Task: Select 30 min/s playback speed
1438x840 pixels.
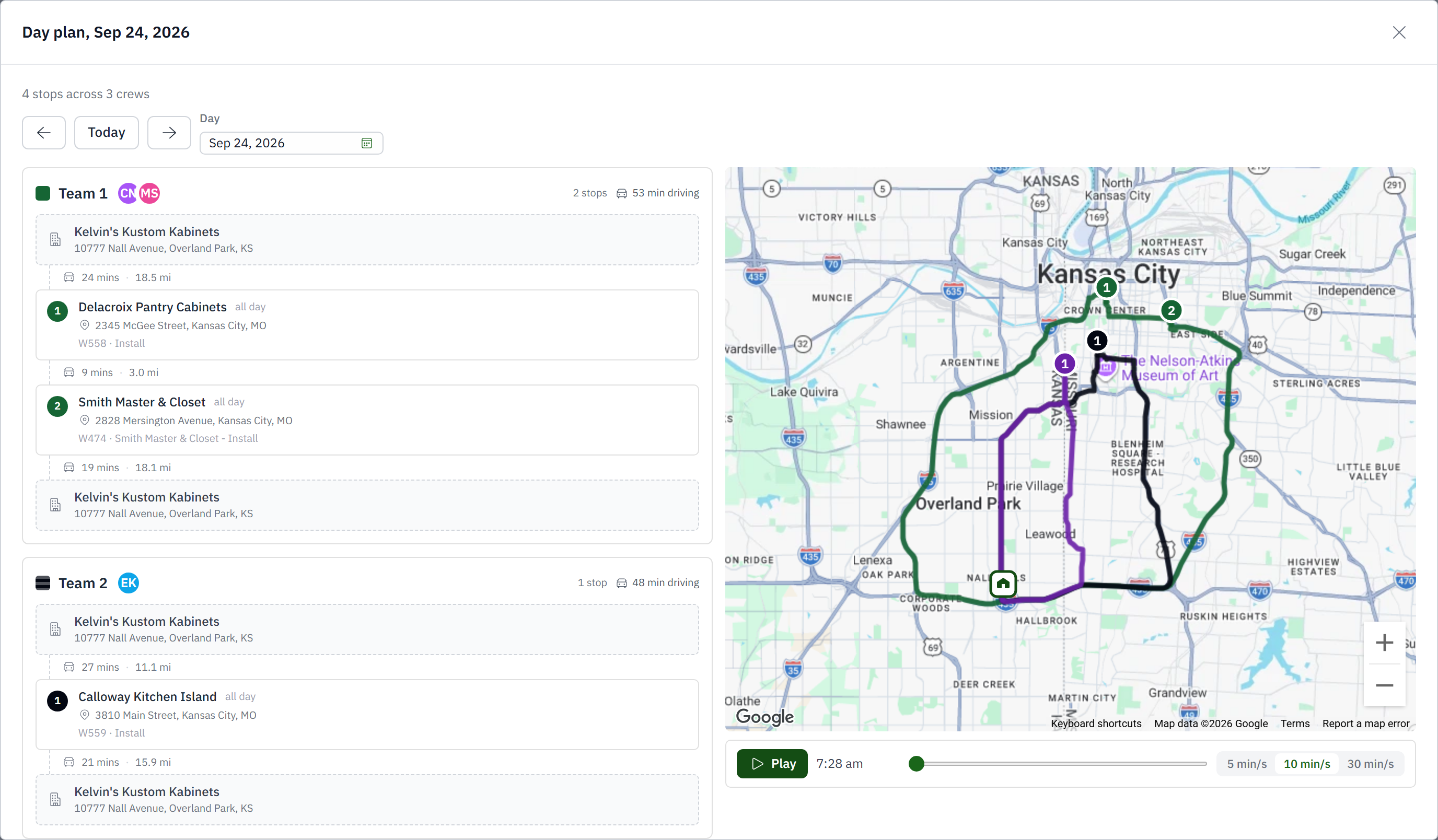Action: [1370, 764]
